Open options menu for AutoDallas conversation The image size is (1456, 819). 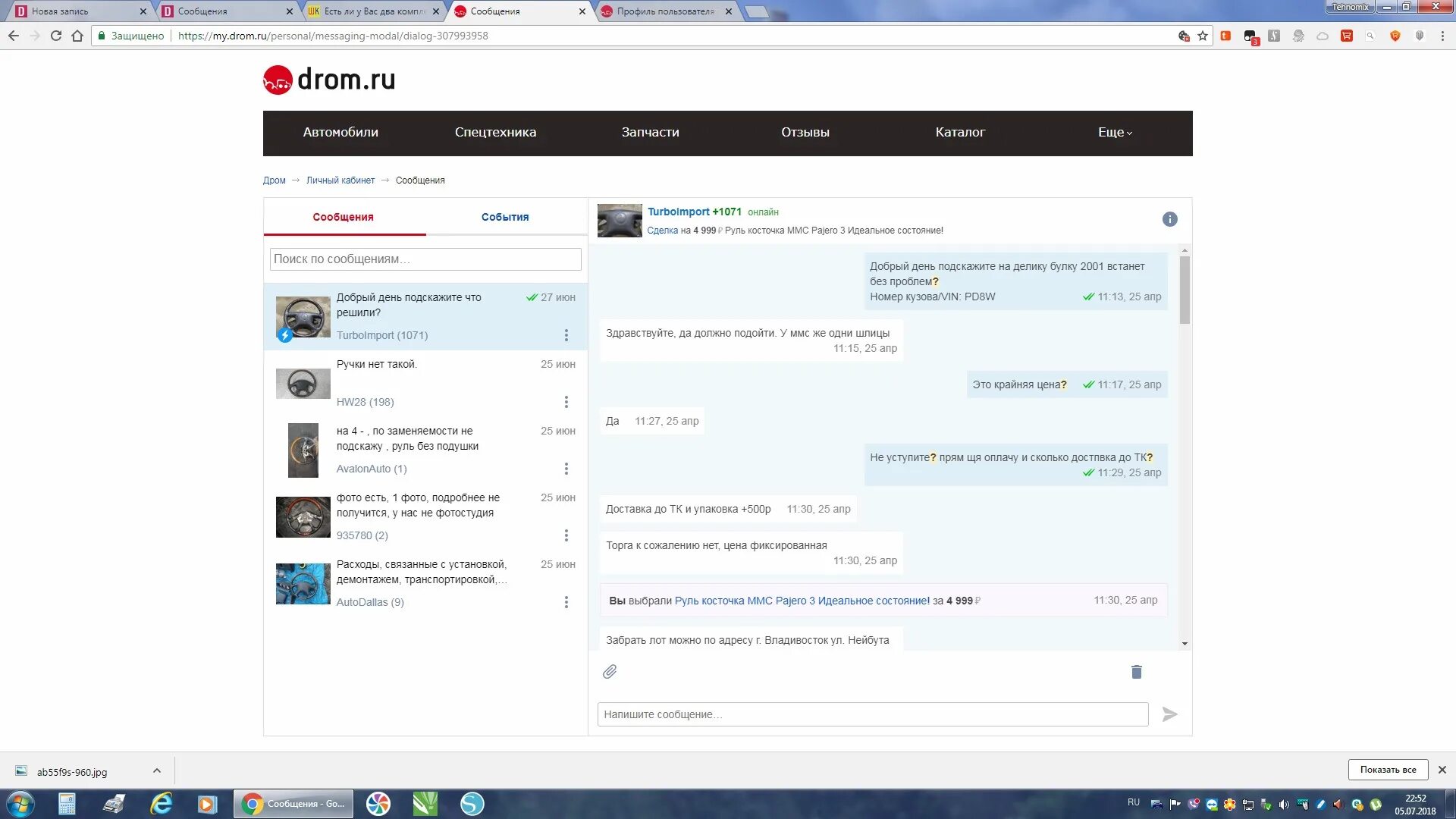pos(566,602)
